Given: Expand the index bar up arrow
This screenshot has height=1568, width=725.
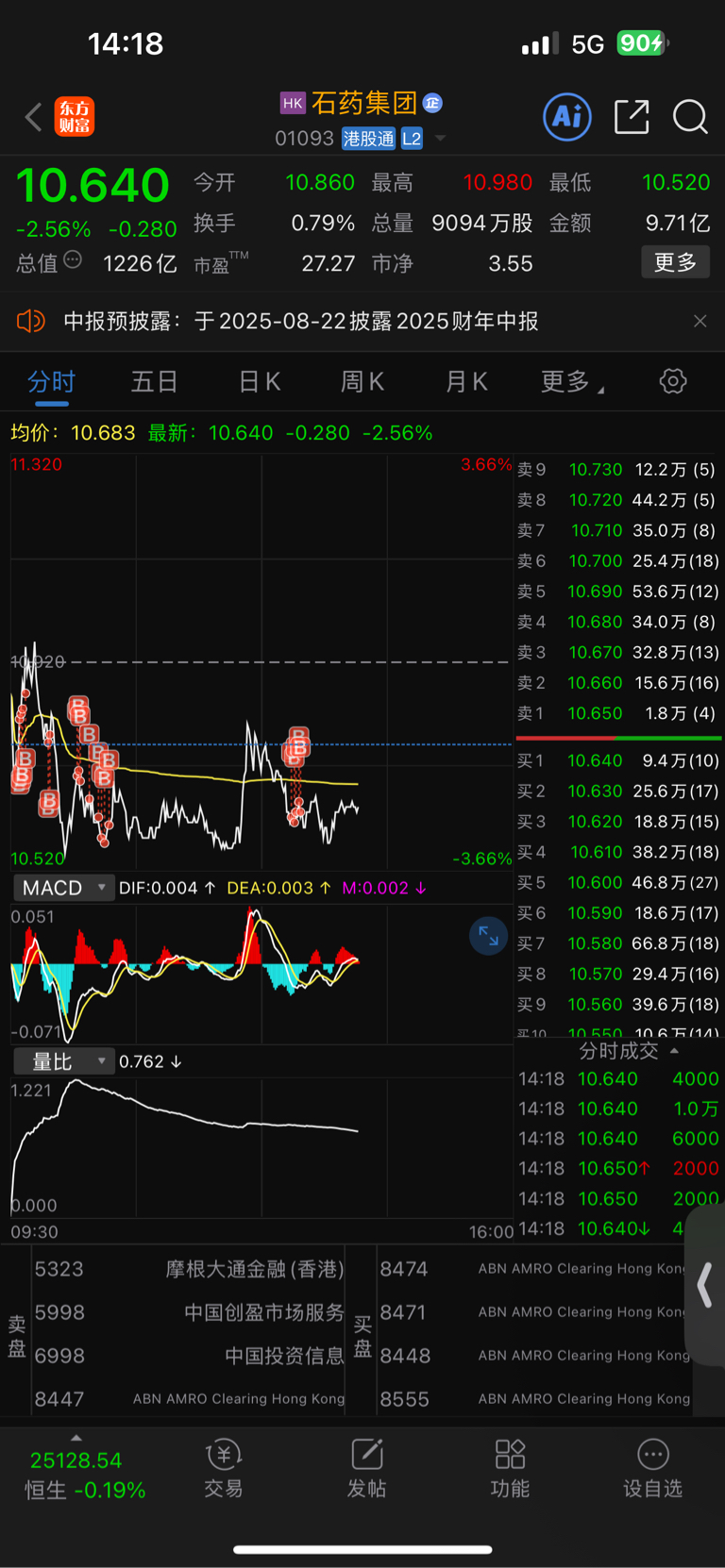Looking at the screenshot, I should (76, 1438).
